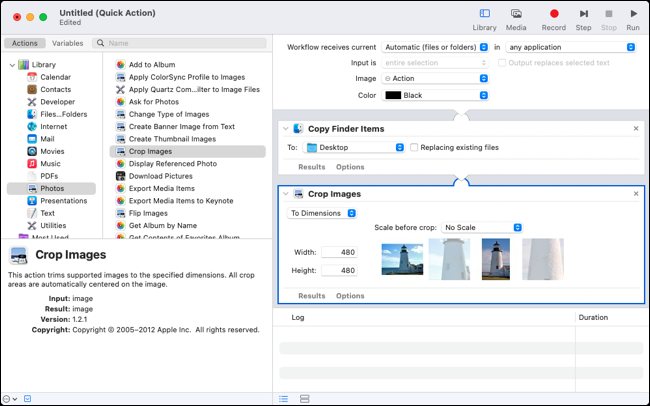Open the 'To: Desktop' destination dropdown
This screenshot has width=650, height=406.
[354, 148]
